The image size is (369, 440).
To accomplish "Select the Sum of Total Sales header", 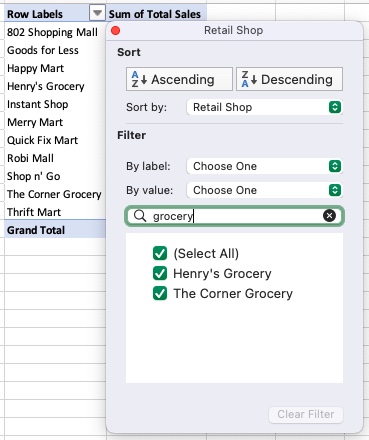I will (156, 14).
